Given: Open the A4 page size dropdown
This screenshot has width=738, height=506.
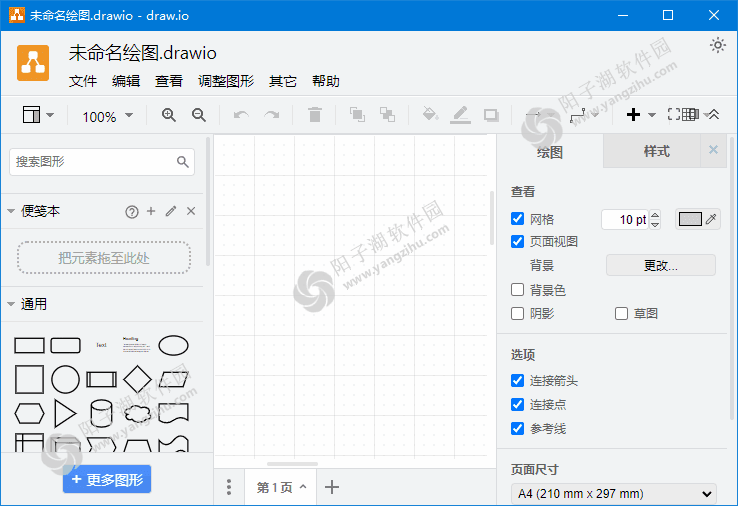Looking at the screenshot, I should [614, 494].
